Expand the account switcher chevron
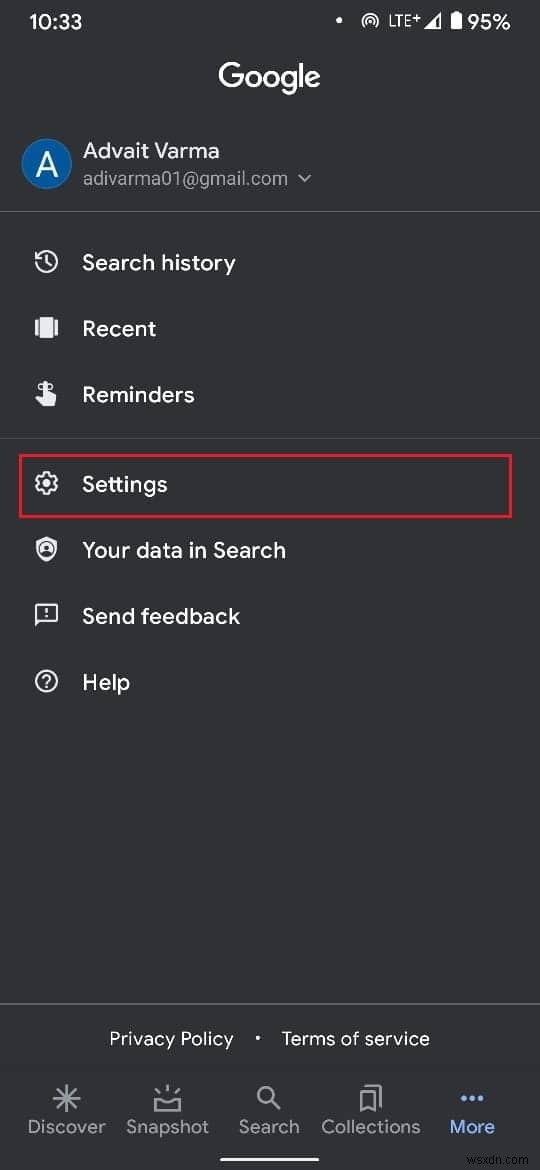 pyautogui.click(x=304, y=179)
